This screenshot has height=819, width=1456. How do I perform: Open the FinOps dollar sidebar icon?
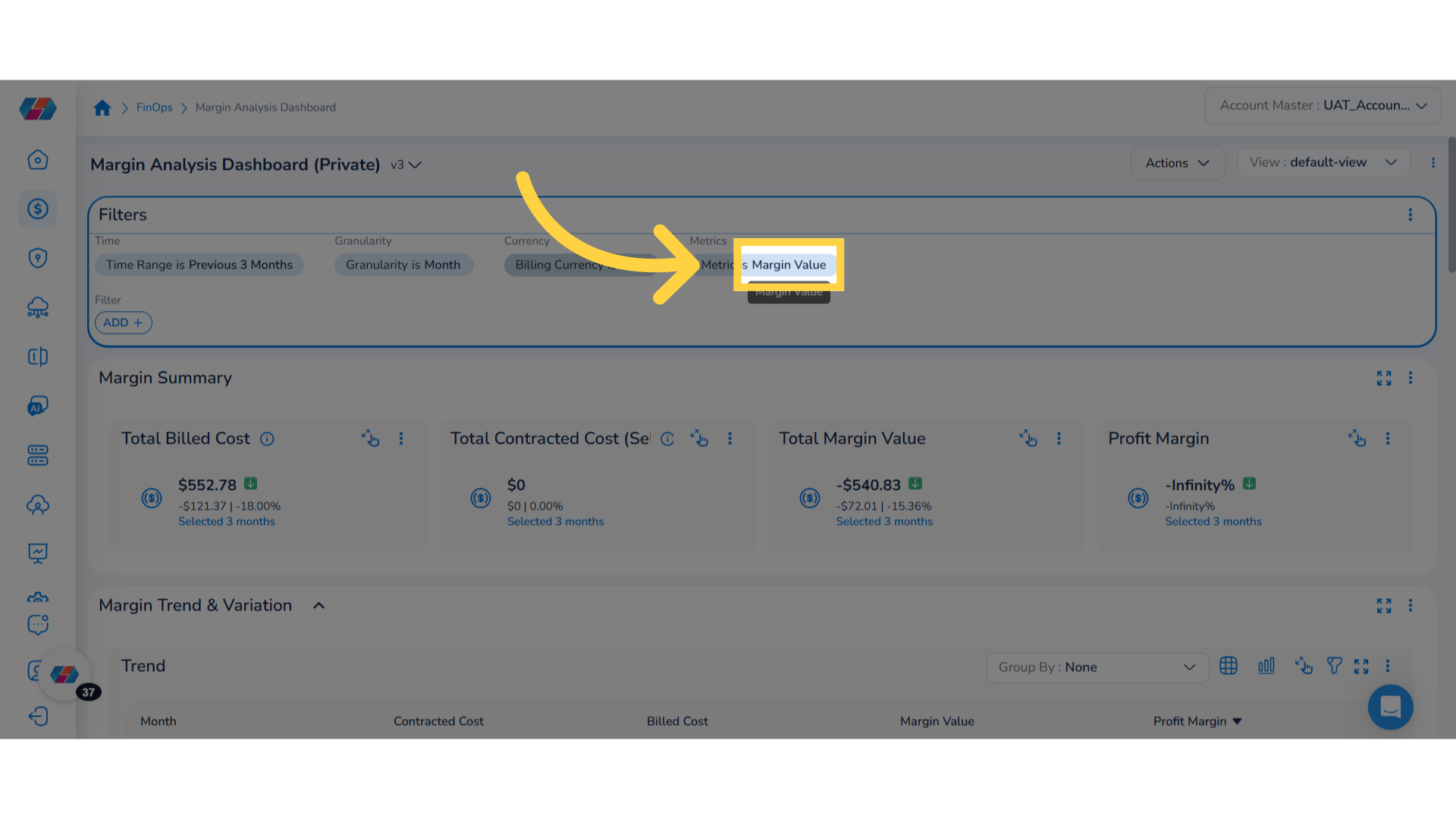coord(38,209)
